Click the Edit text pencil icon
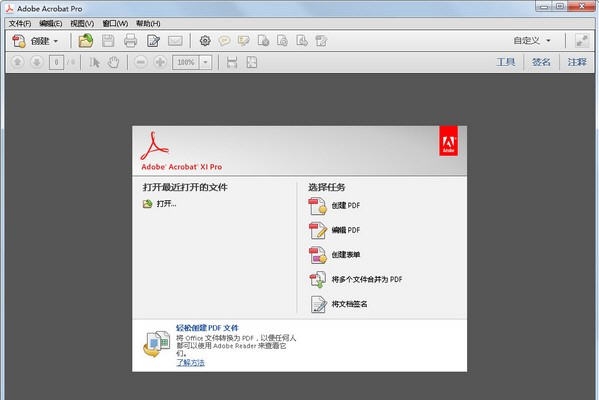This screenshot has width=599, height=400. pyautogui.click(x=153, y=41)
